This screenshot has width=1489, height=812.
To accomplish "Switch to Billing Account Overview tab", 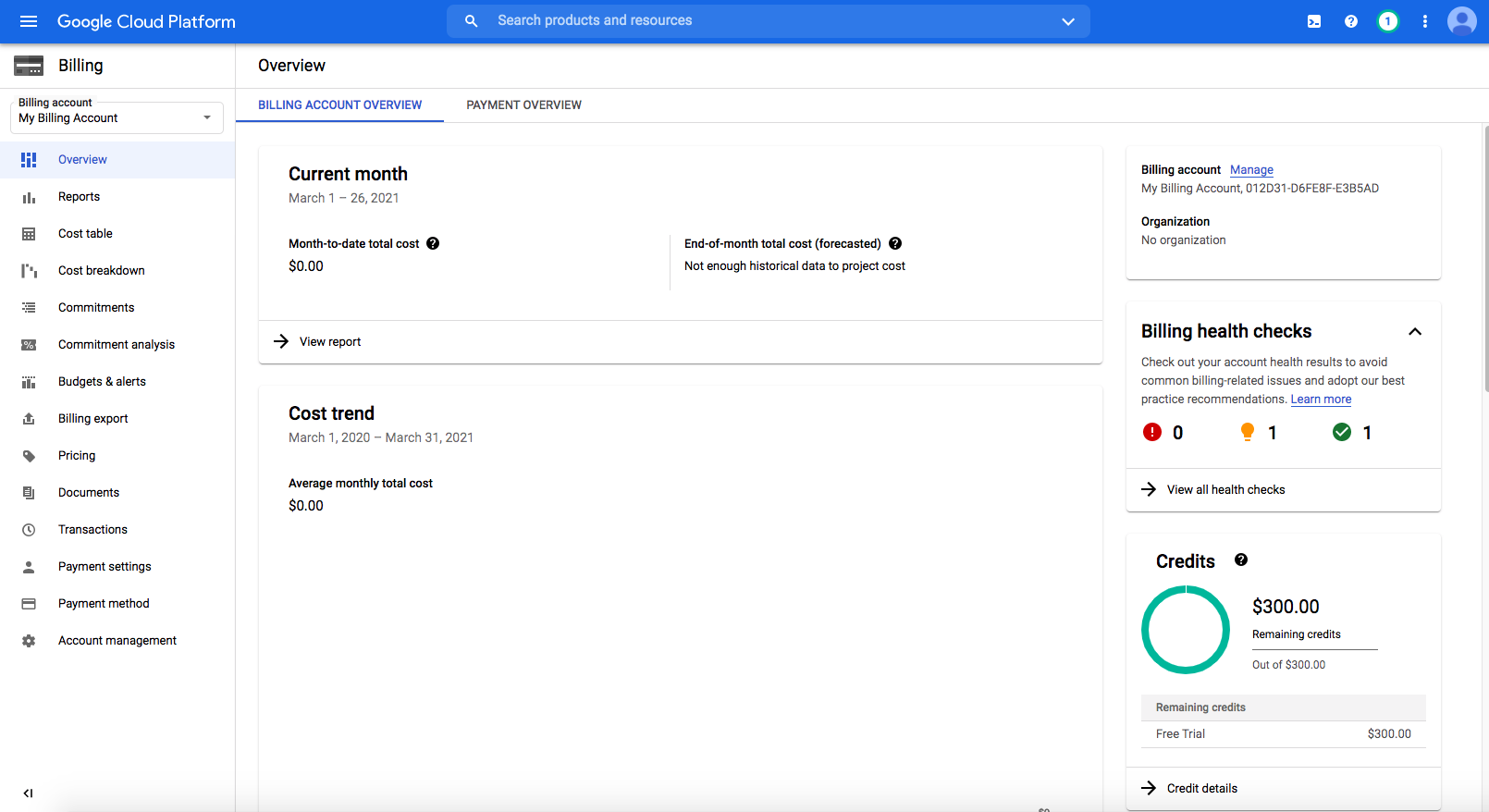I will pyautogui.click(x=339, y=105).
